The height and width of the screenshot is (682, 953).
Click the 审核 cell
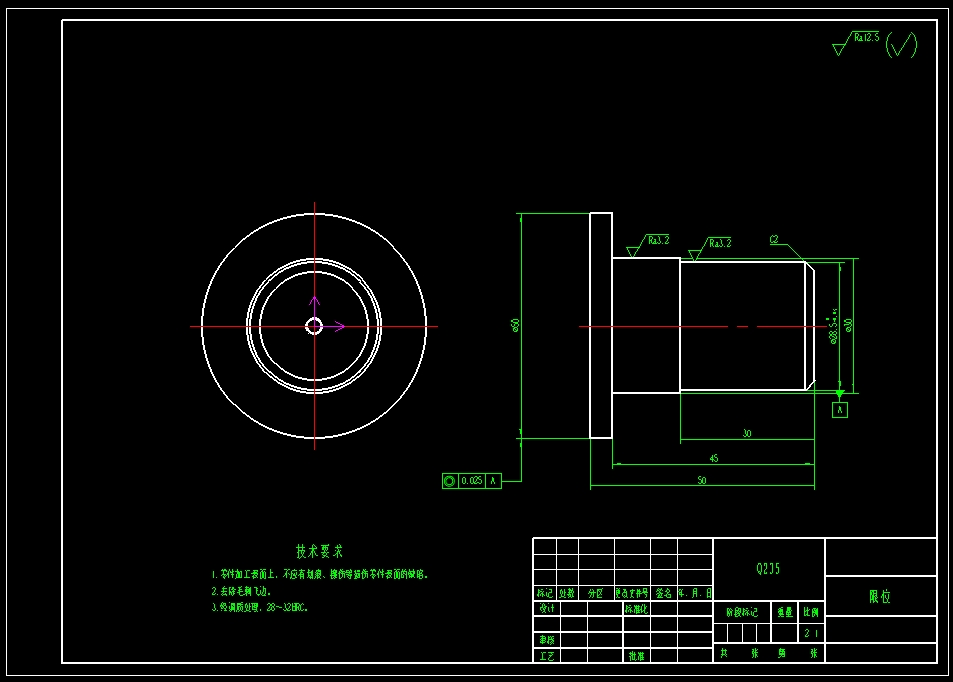[547, 640]
